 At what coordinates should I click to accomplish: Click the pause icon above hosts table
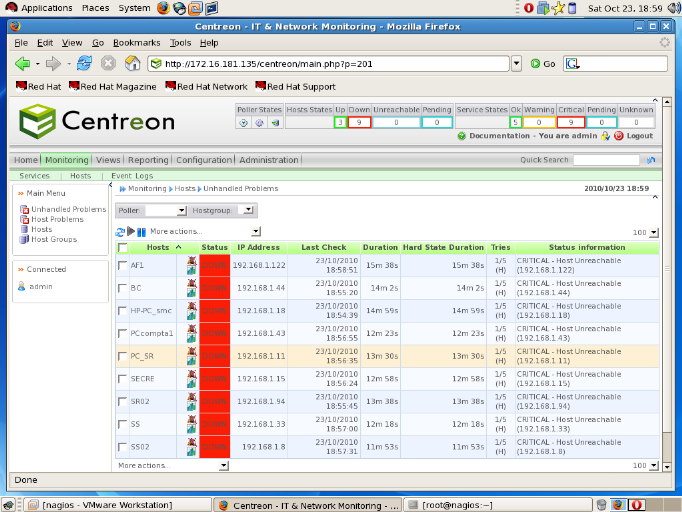click(142, 231)
